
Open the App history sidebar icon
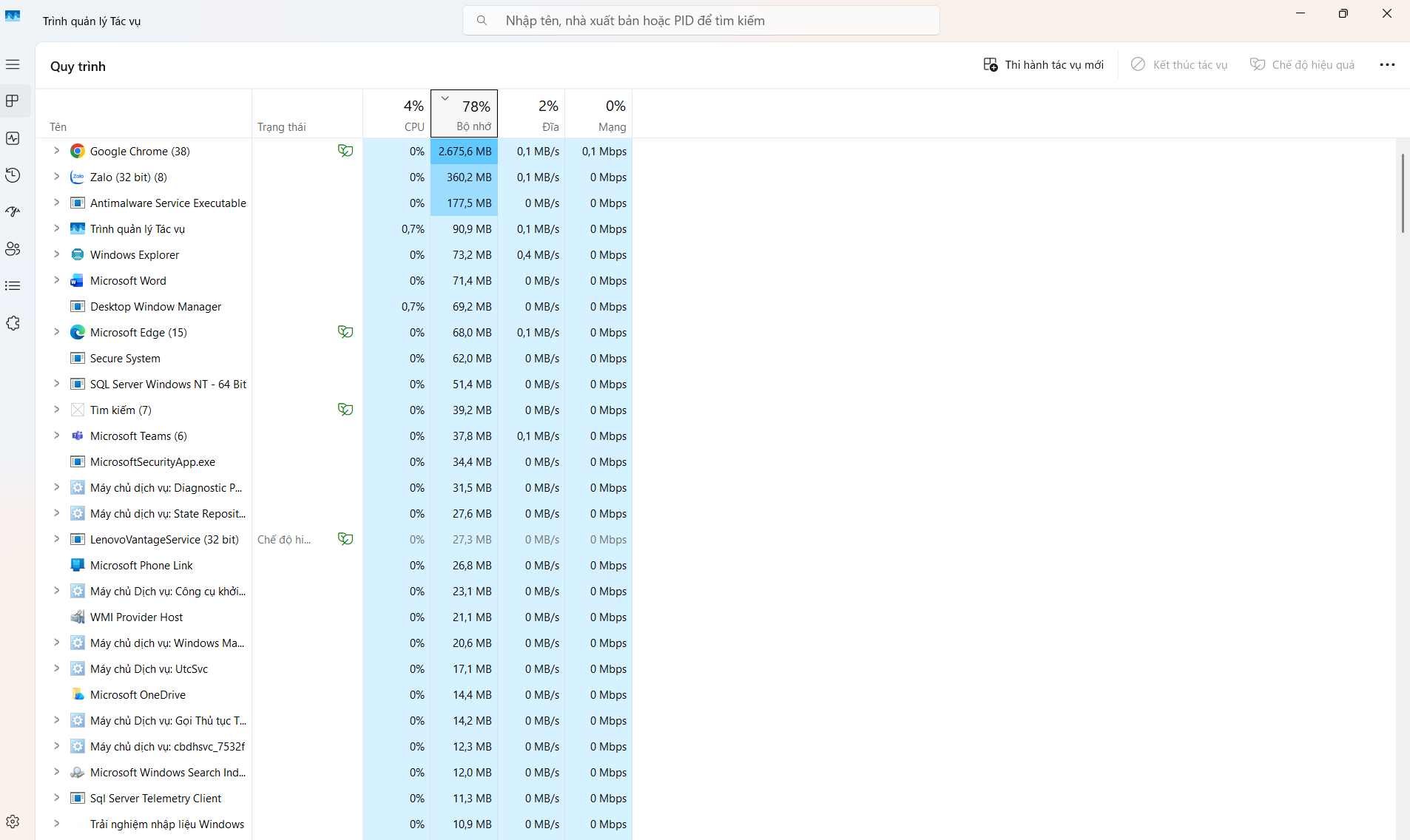[13, 175]
